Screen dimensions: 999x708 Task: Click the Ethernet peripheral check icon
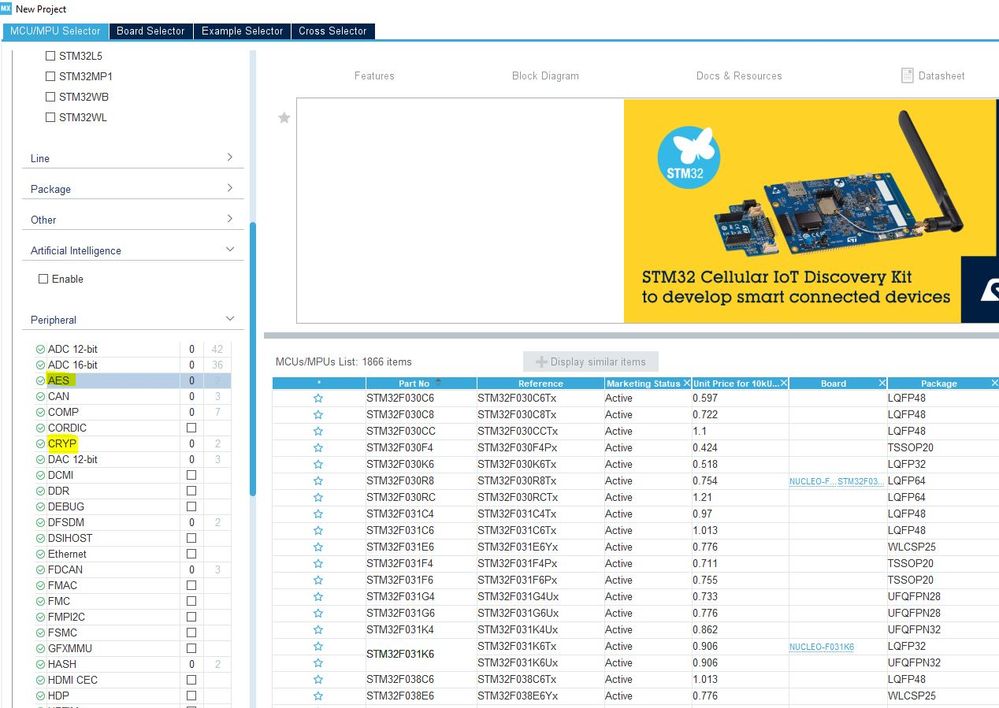click(40, 554)
